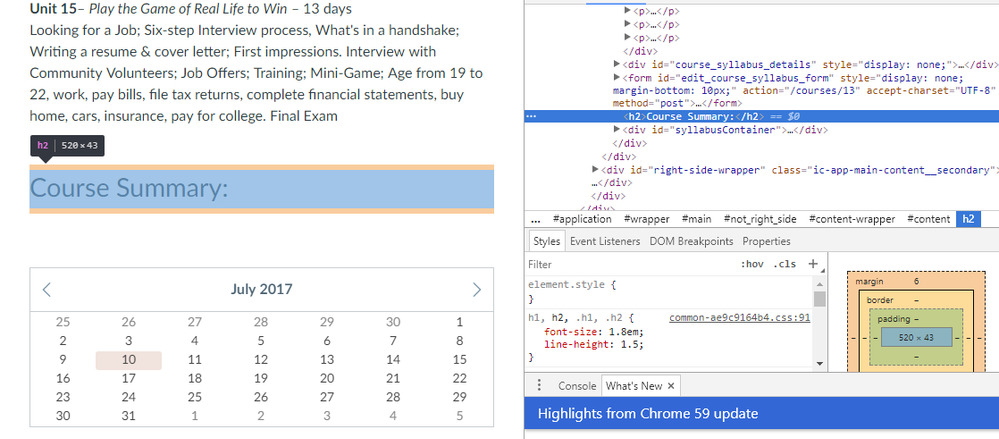Viewport: 999px width, 439px height.
Task: Expand the course_syllabus_details div node
Action: (x=616, y=64)
